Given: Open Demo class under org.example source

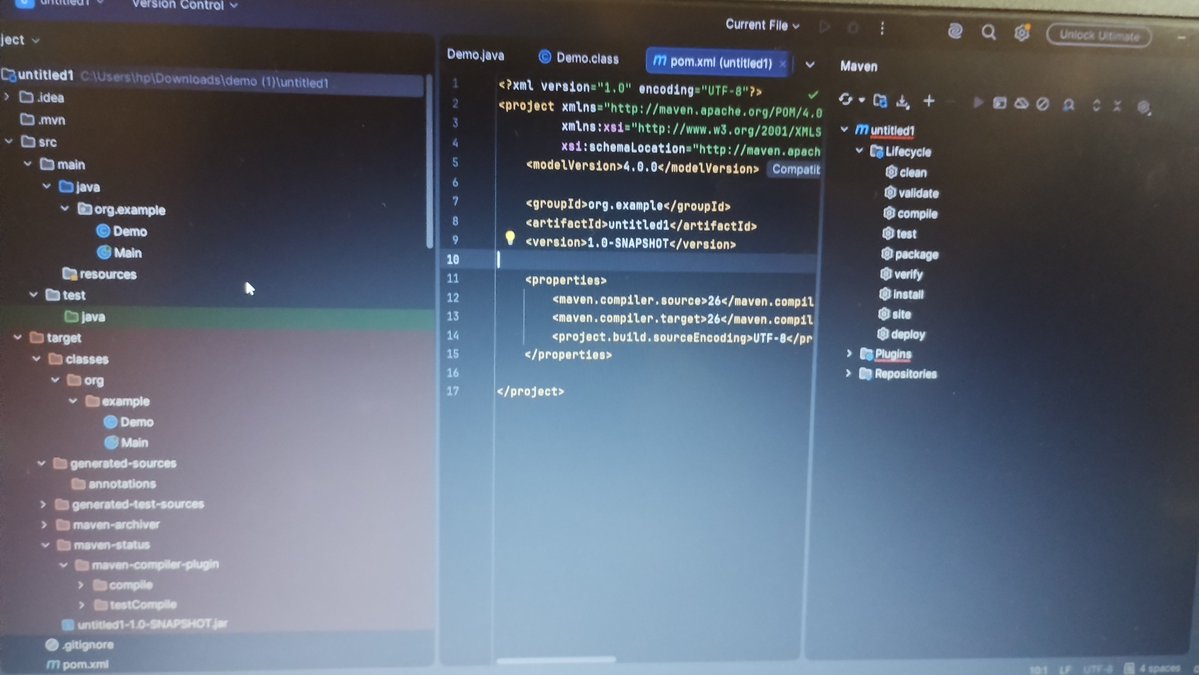Looking at the screenshot, I should (122, 231).
